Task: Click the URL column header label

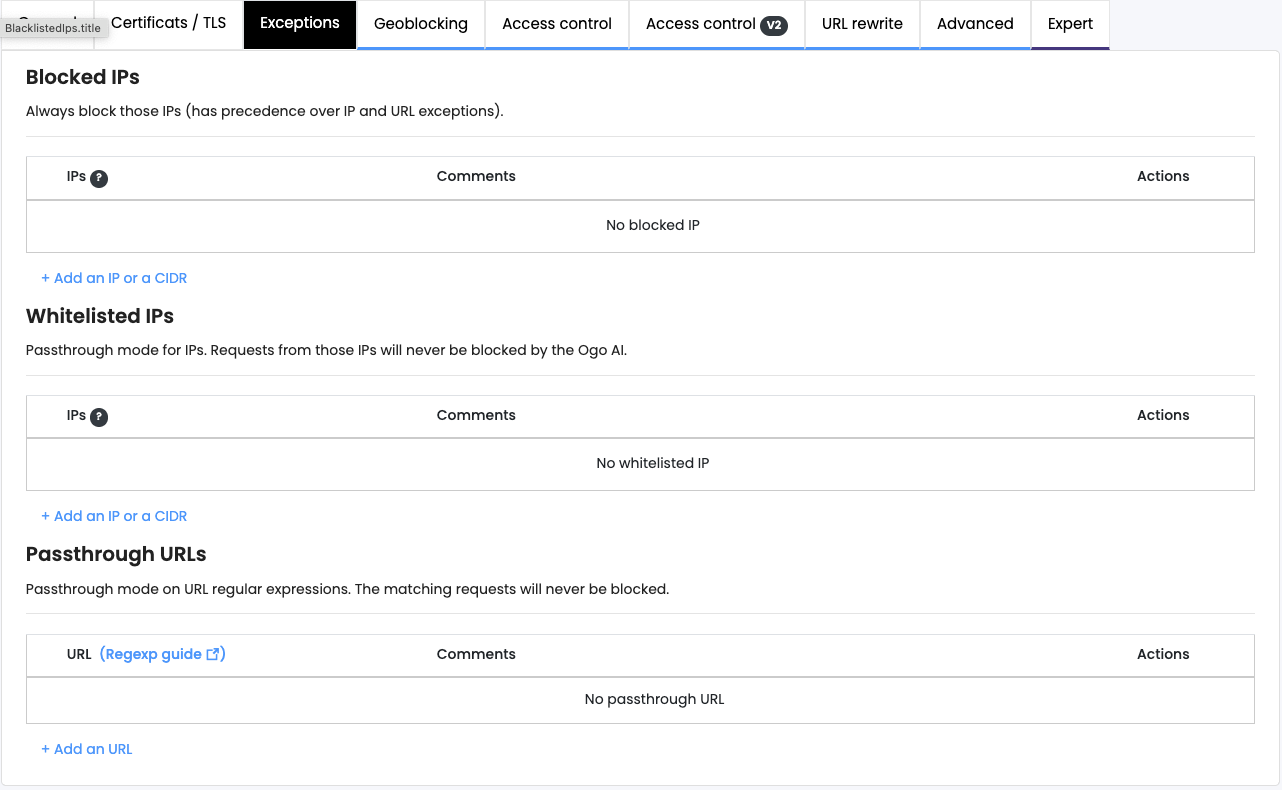Action: coord(79,654)
